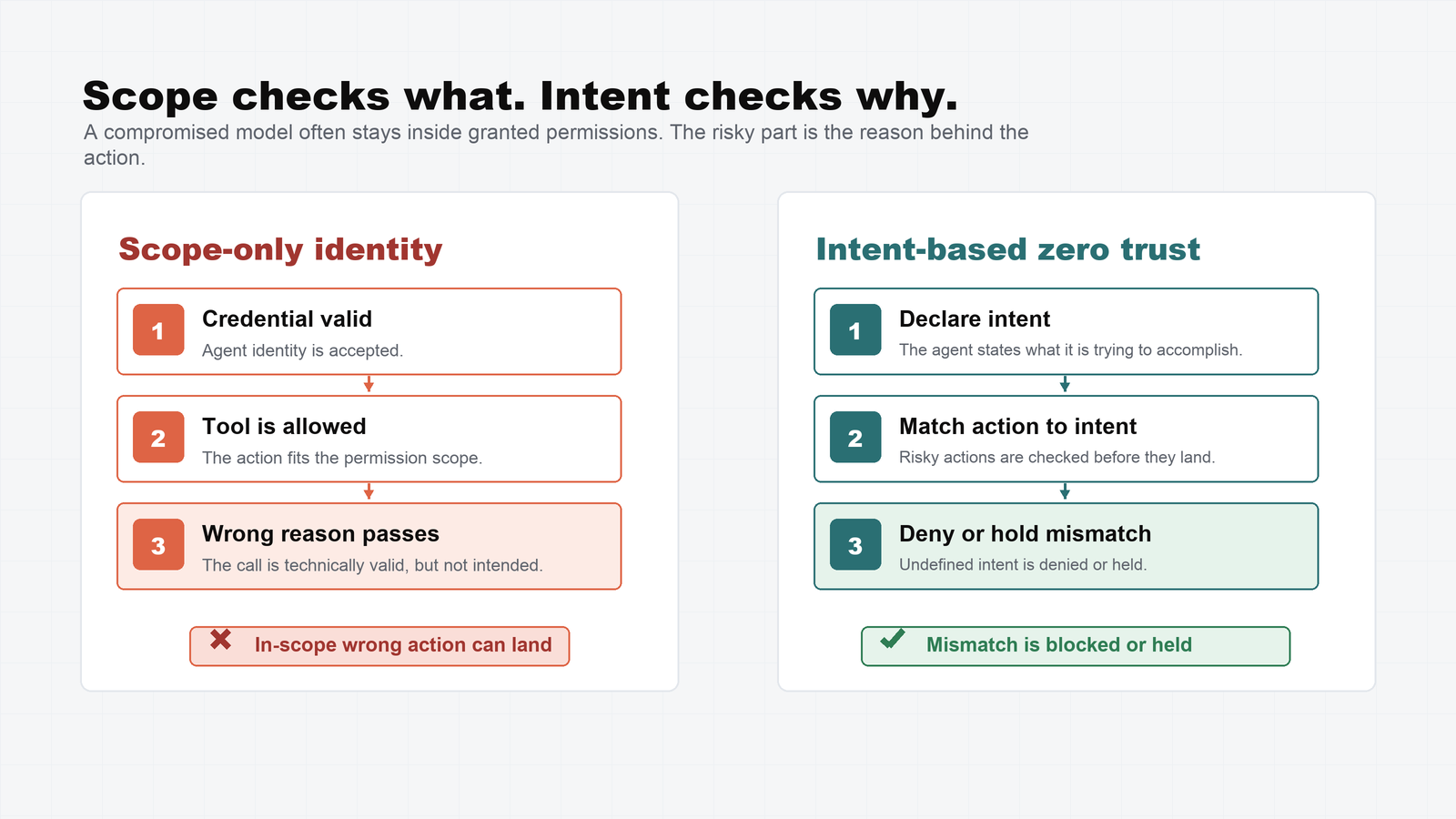Click the green checkmark icon
This screenshot has height=819, width=1456.
[893, 639]
